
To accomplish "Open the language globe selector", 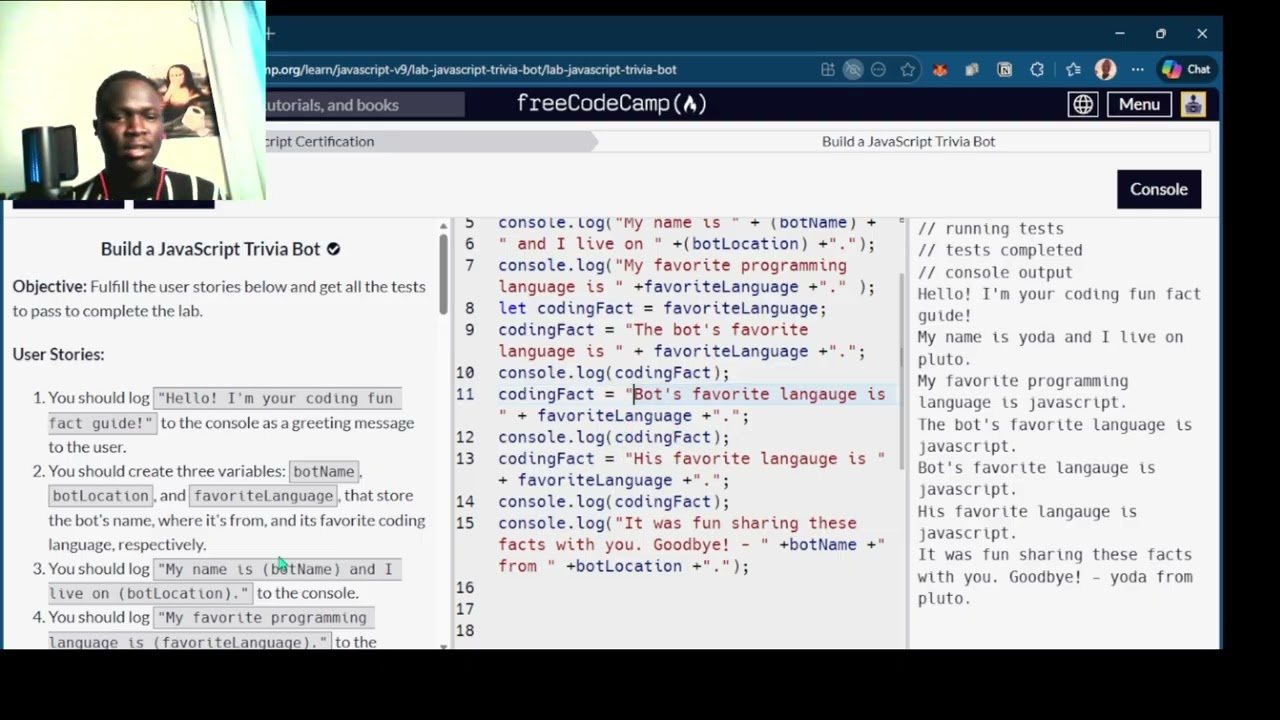I will [x=1083, y=104].
